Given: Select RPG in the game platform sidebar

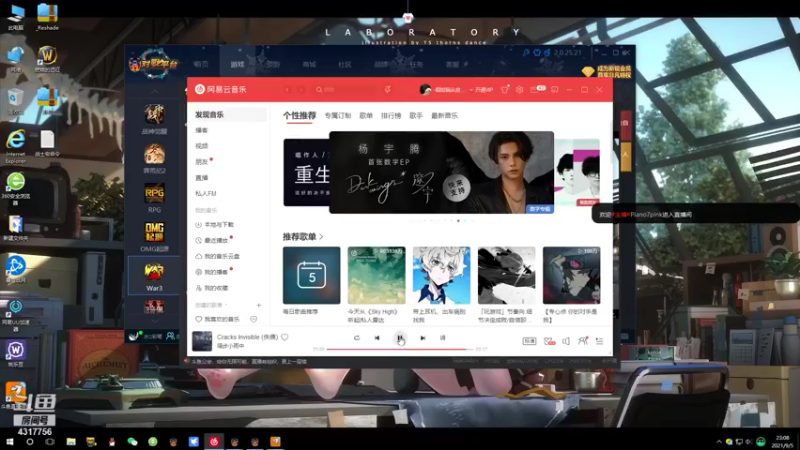Looking at the screenshot, I should (154, 198).
